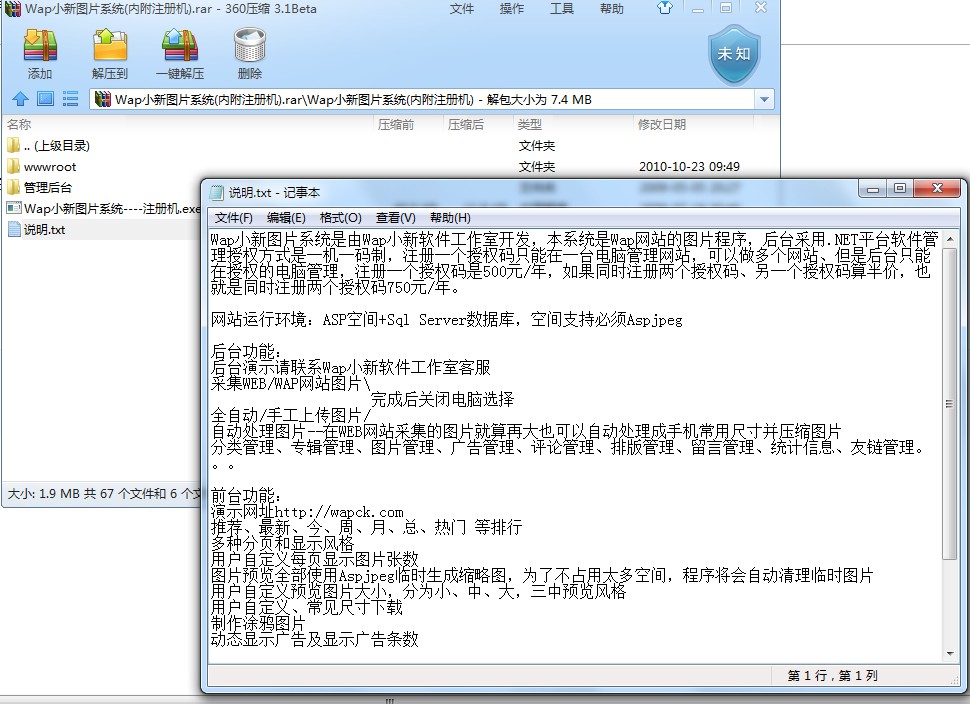Click the 解压到 (Extract to) icon

tap(110, 54)
